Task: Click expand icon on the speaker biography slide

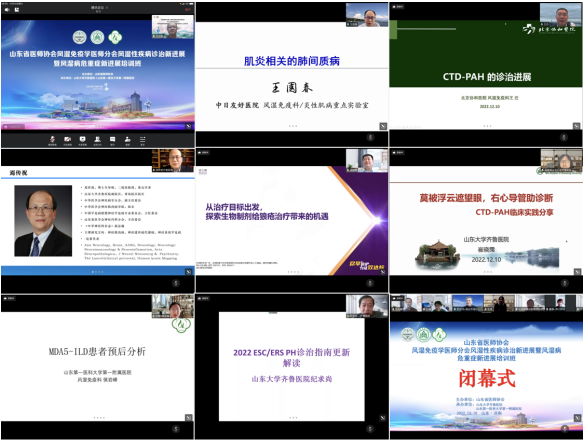Action: tap(189, 272)
